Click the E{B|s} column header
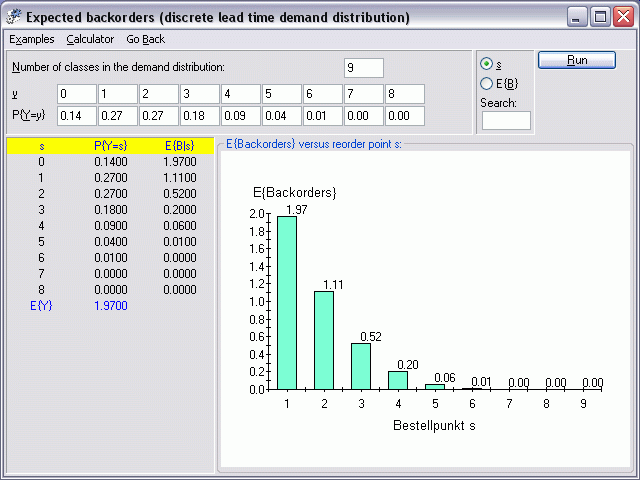640x480 pixels. [x=181, y=146]
